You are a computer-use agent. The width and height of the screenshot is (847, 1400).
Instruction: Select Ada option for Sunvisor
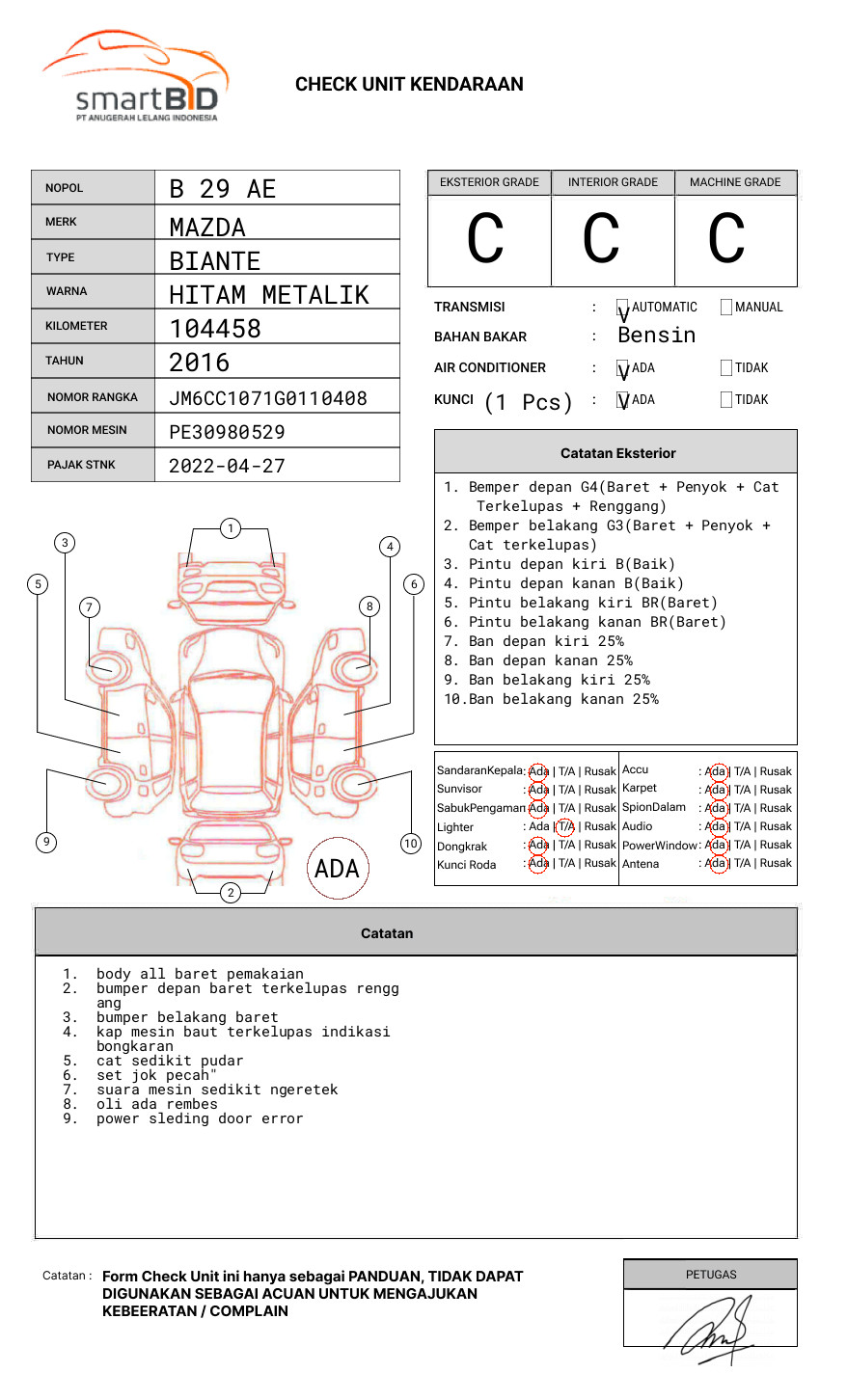pyautogui.click(x=538, y=790)
